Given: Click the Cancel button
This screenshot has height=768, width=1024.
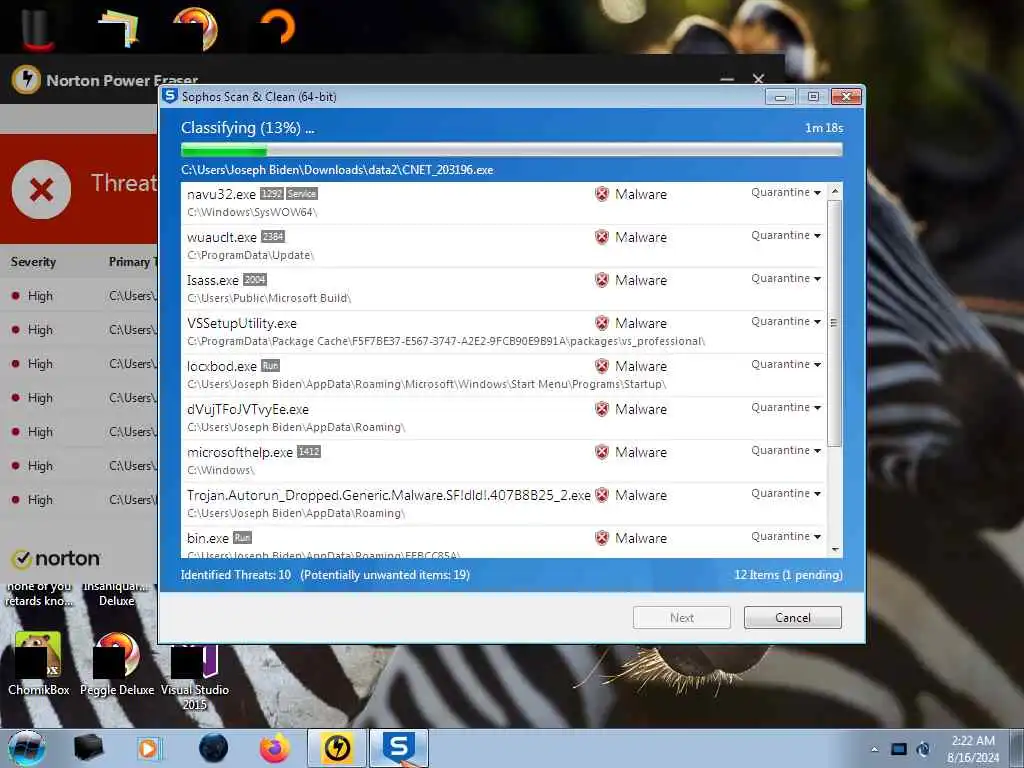Looking at the screenshot, I should click(x=792, y=618).
